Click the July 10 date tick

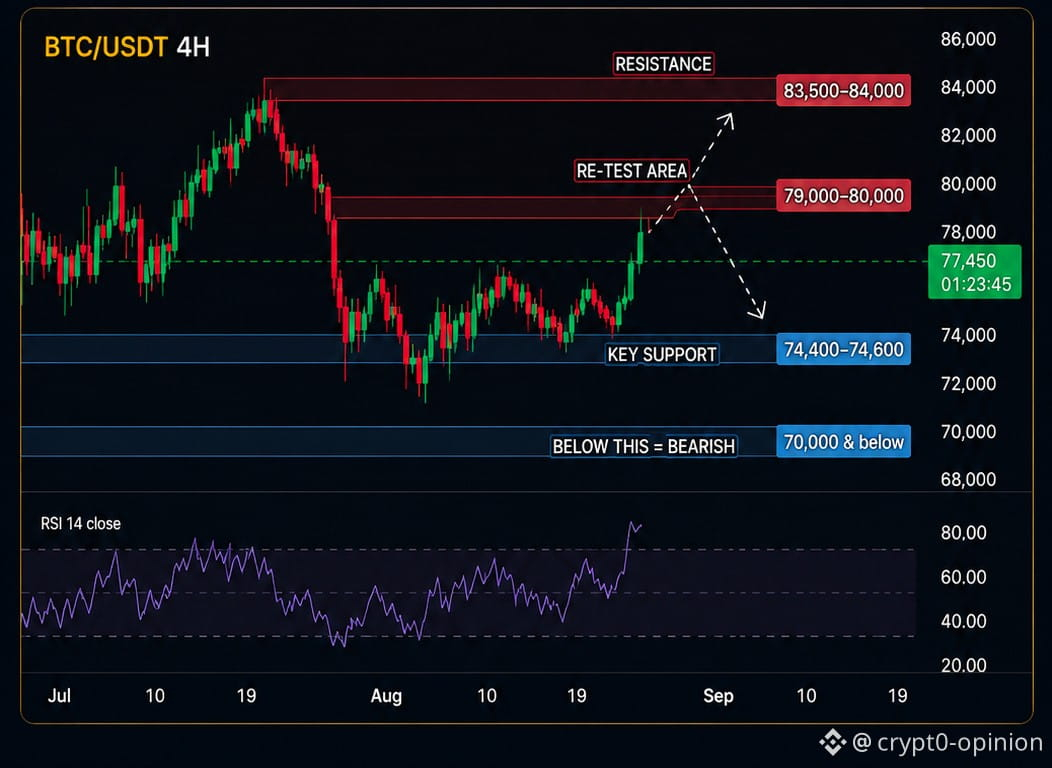coord(155,696)
